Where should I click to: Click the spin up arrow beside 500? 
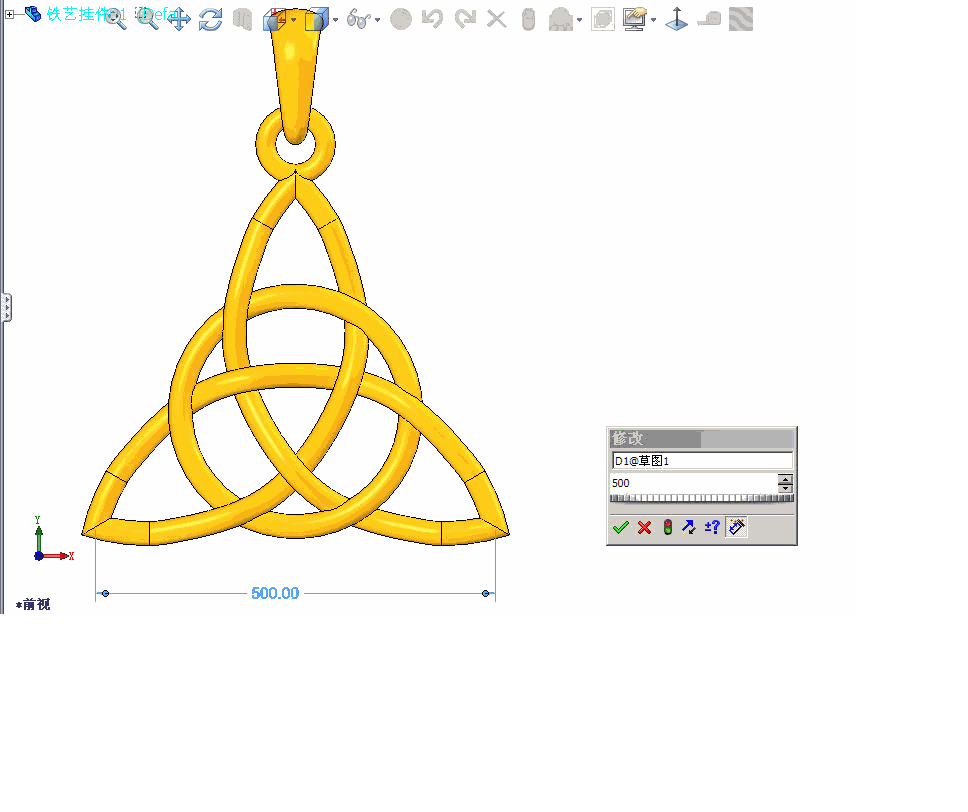tap(785, 479)
